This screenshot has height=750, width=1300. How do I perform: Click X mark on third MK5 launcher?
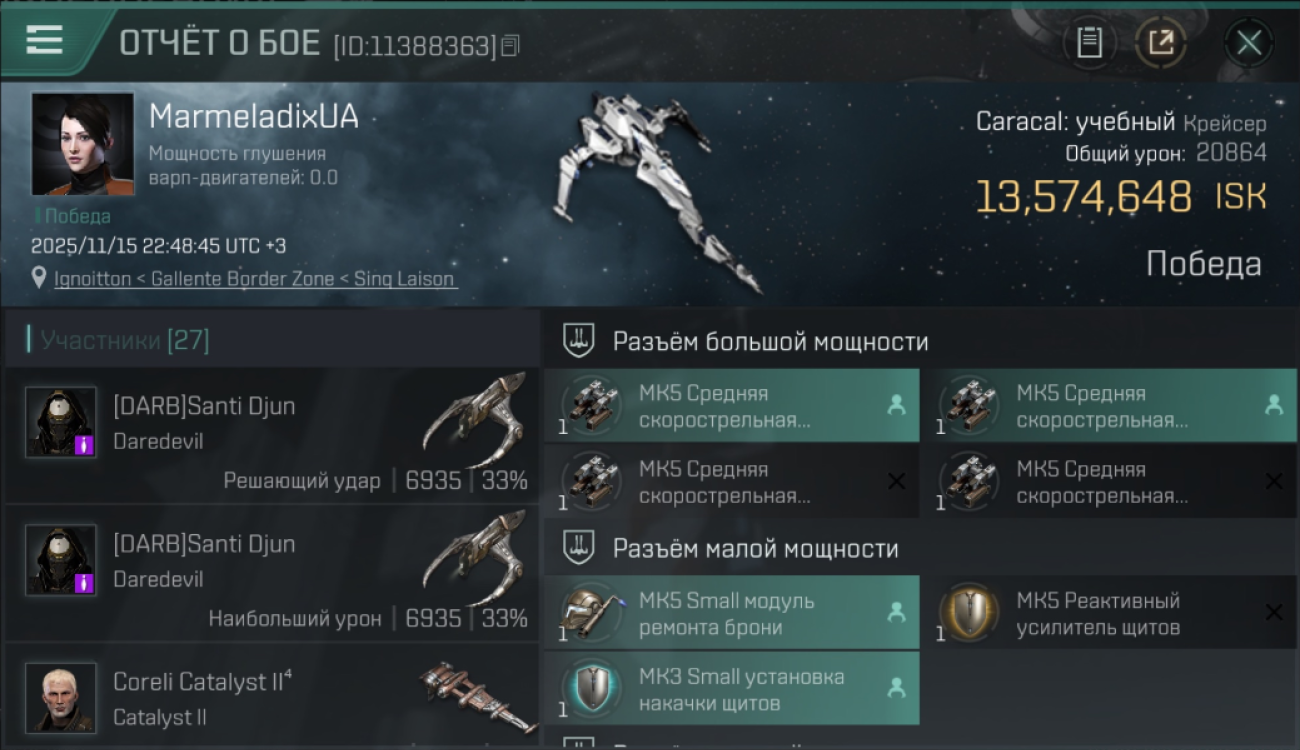896,481
